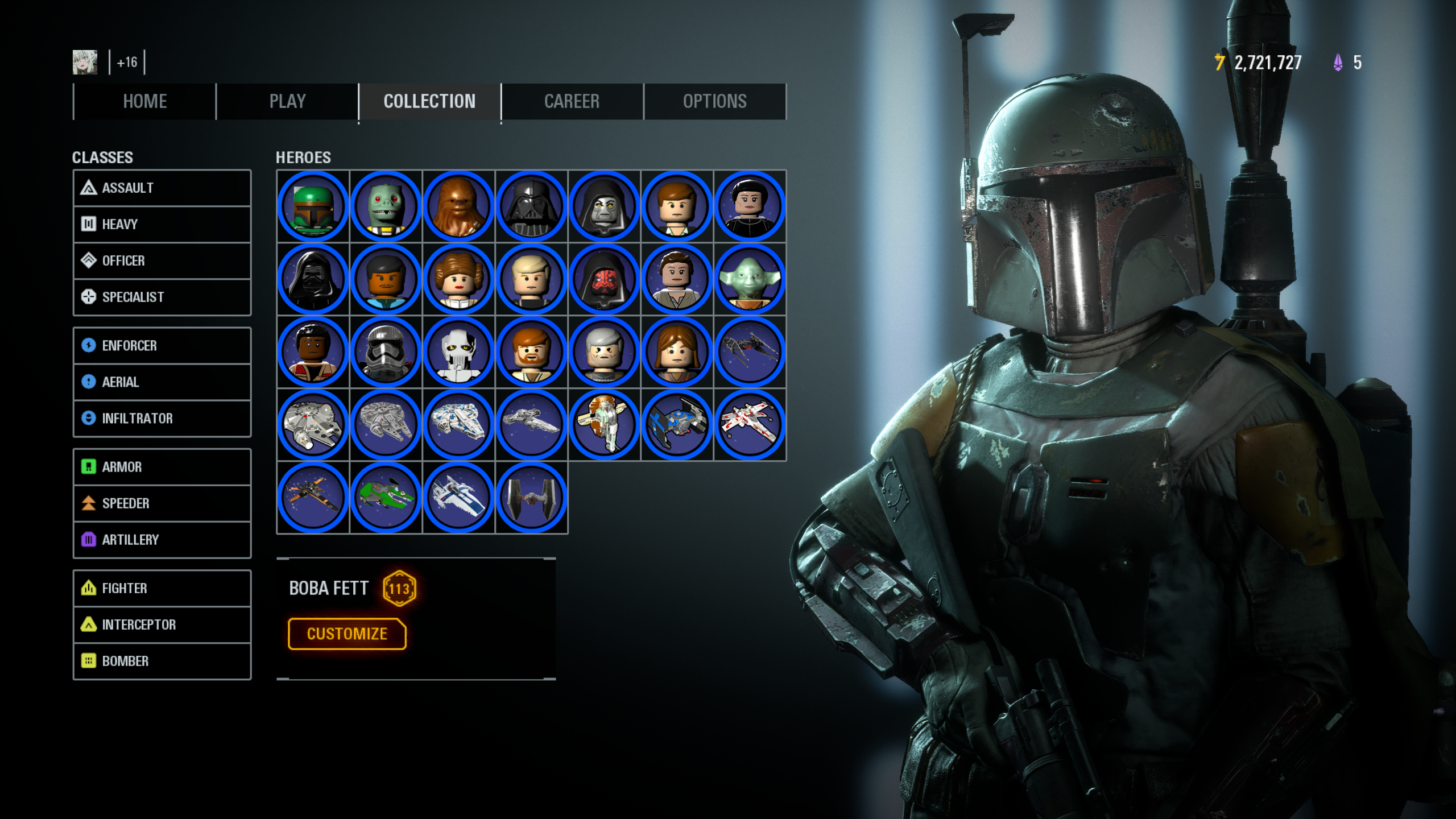Expand the ARTILLERY class category
The image size is (1456, 819).
point(162,539)
